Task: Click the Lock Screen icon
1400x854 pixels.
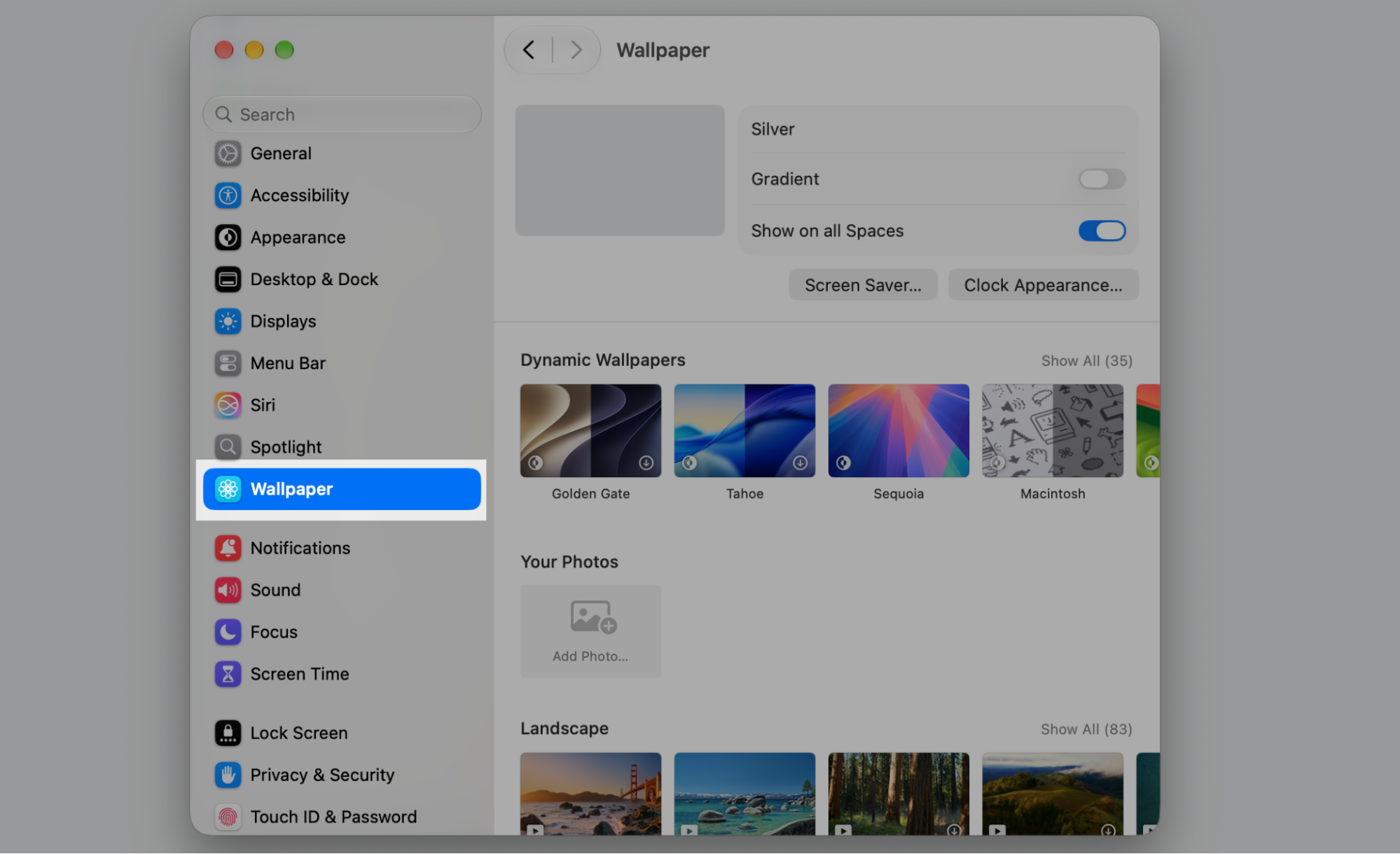Action: click(228, 734)
